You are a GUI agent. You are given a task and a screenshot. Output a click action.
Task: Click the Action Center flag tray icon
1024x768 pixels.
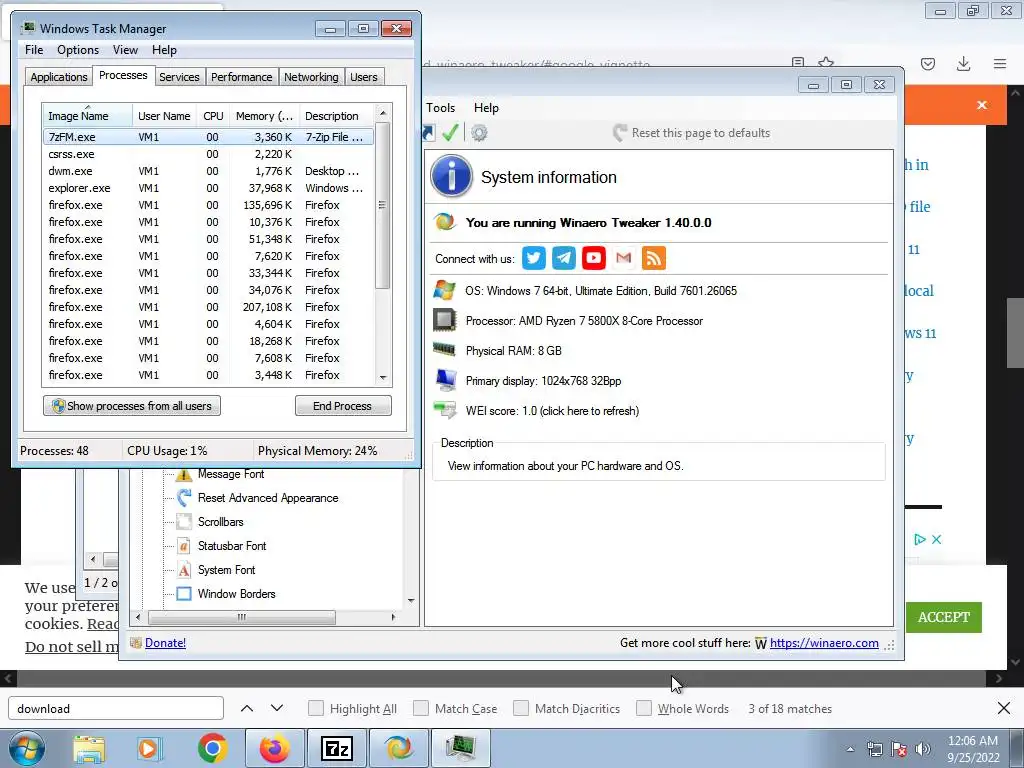point(899,749)
